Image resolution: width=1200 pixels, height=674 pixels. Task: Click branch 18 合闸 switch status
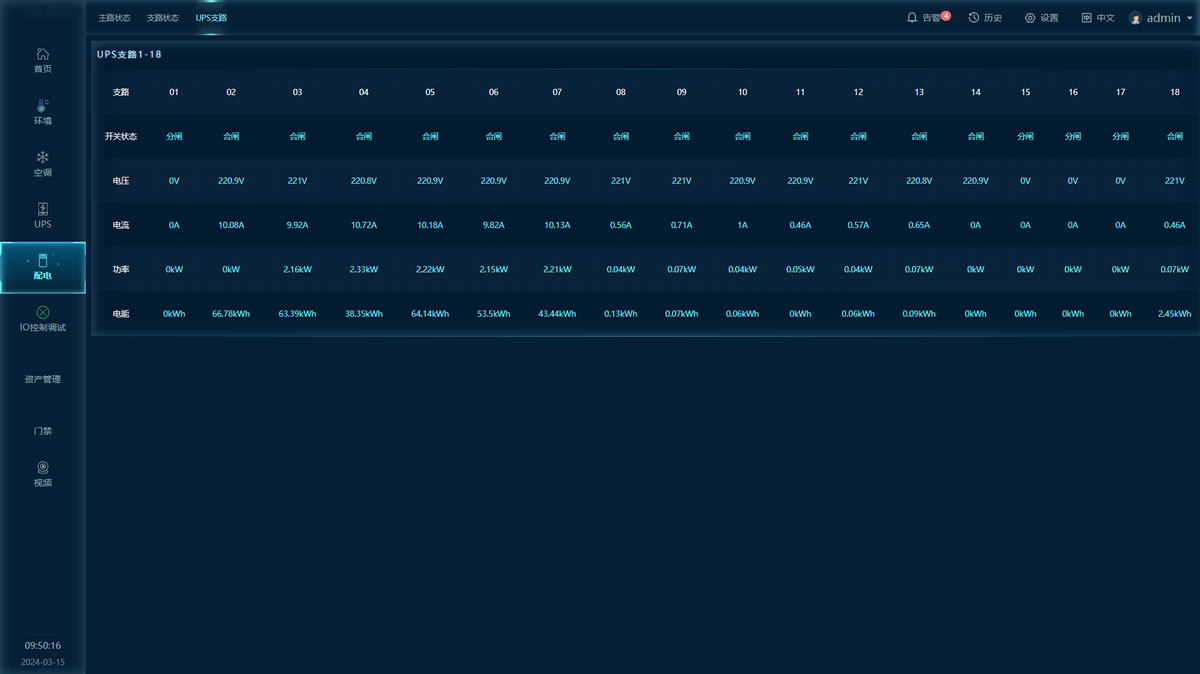[1175, 136]
